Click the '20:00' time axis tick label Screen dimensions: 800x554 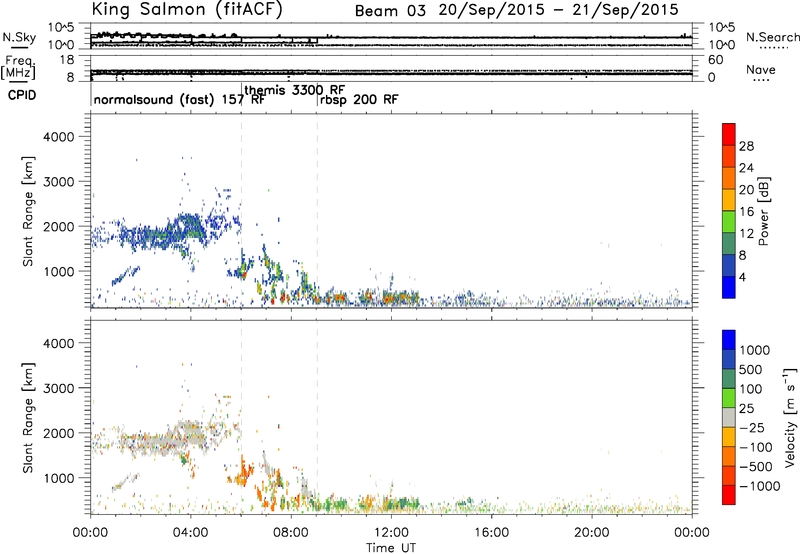pos(592,533)
